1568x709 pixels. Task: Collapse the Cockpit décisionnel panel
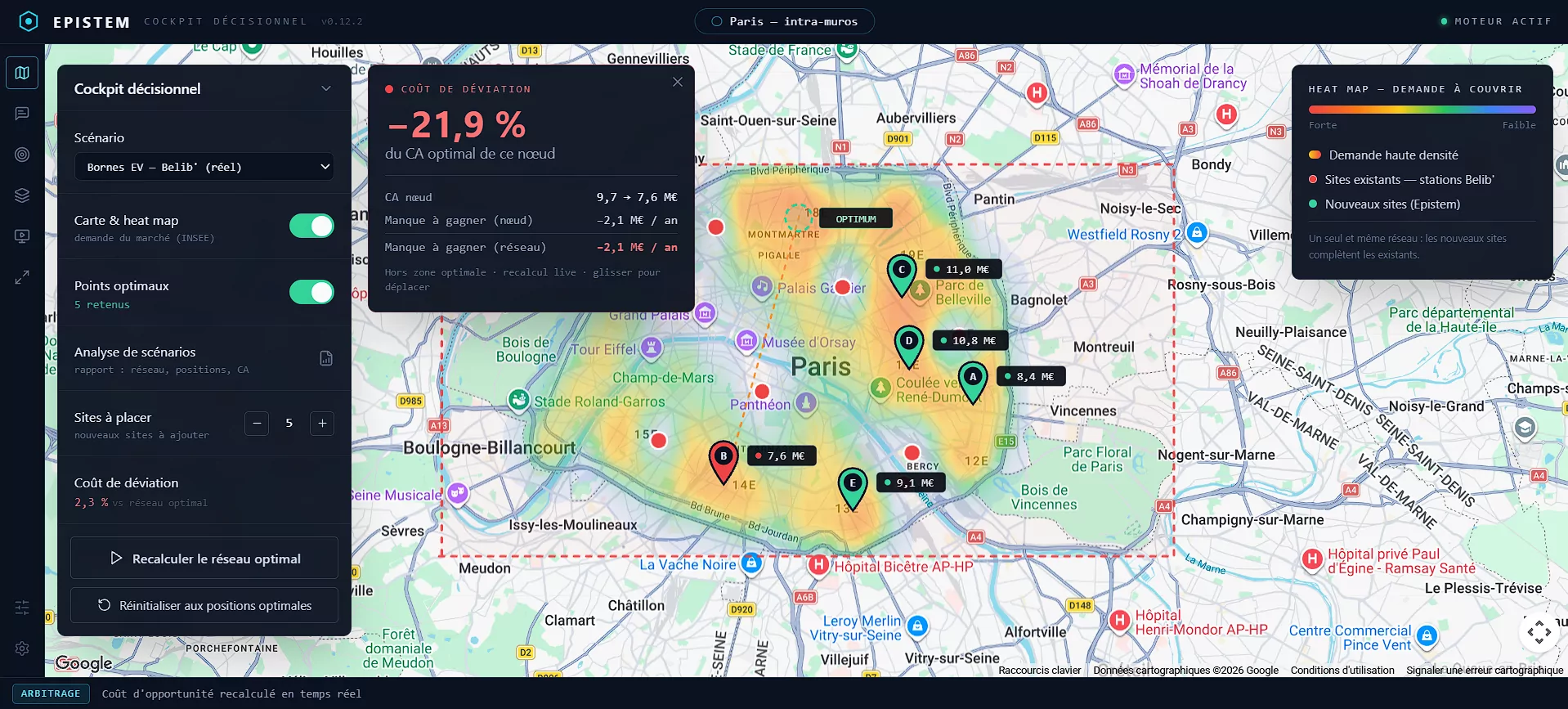coord(326,88)
